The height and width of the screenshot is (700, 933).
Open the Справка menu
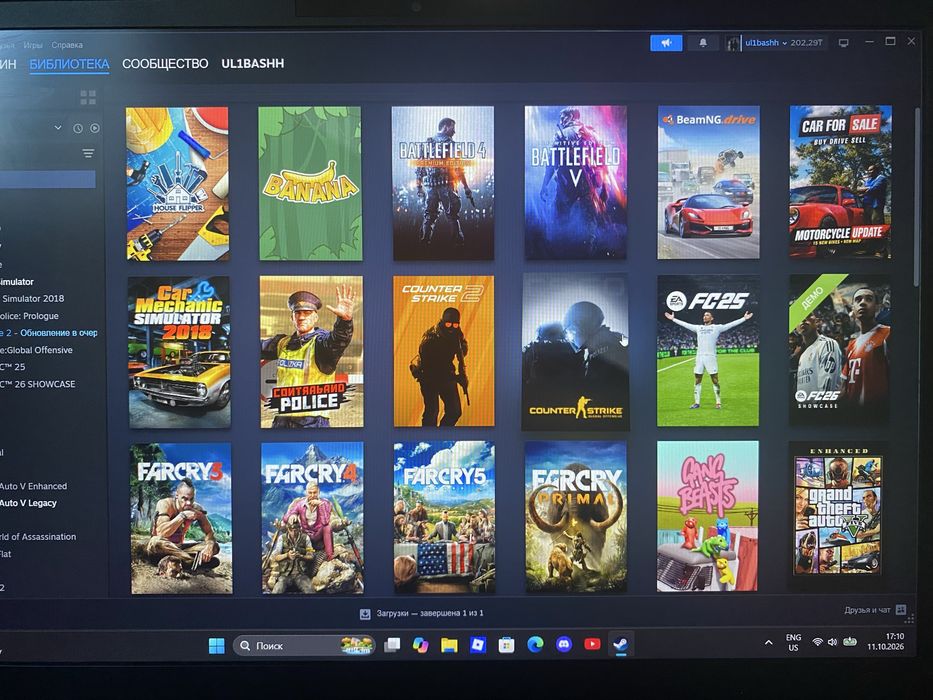[67, 45]
